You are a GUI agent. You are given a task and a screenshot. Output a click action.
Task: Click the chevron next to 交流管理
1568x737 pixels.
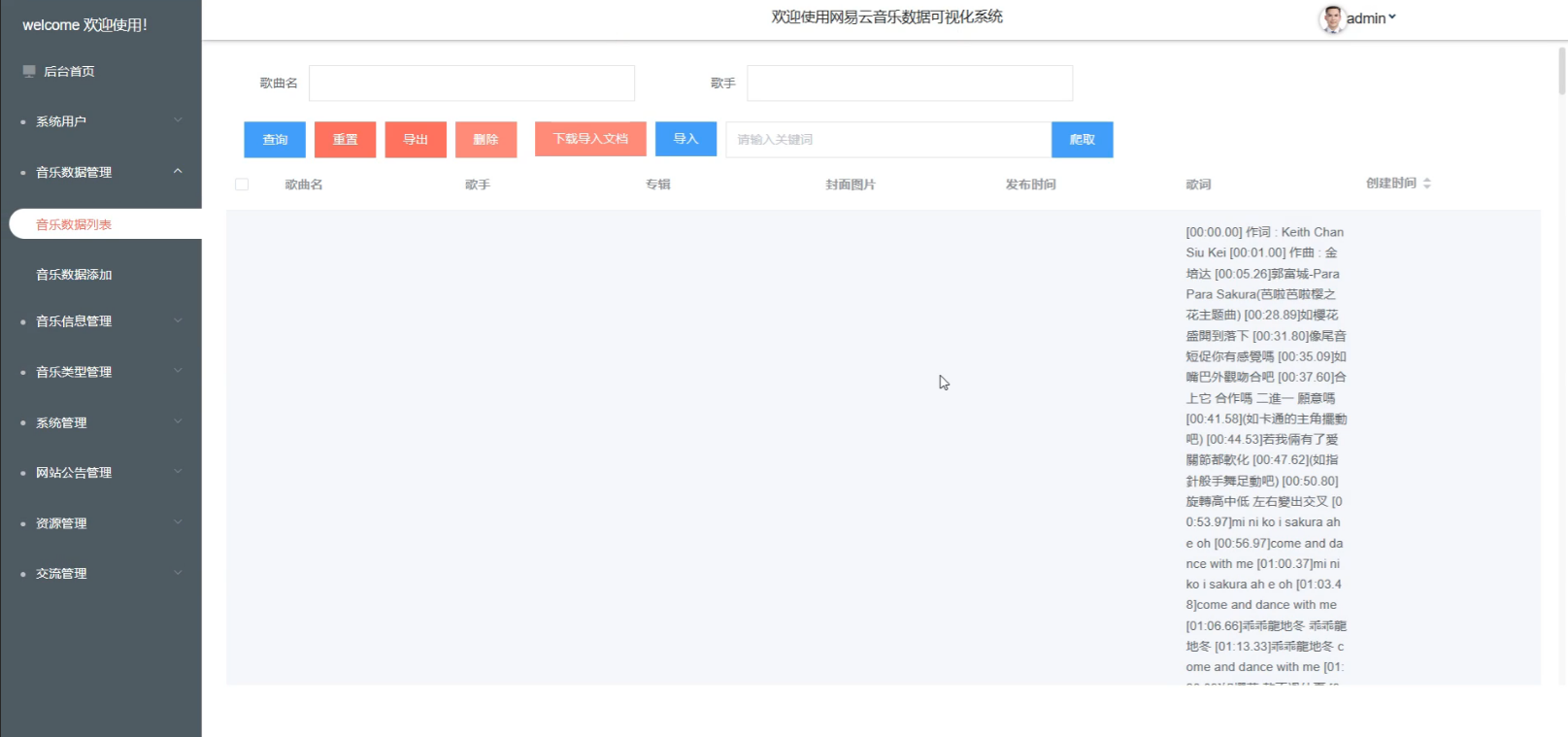click(178, 573)
